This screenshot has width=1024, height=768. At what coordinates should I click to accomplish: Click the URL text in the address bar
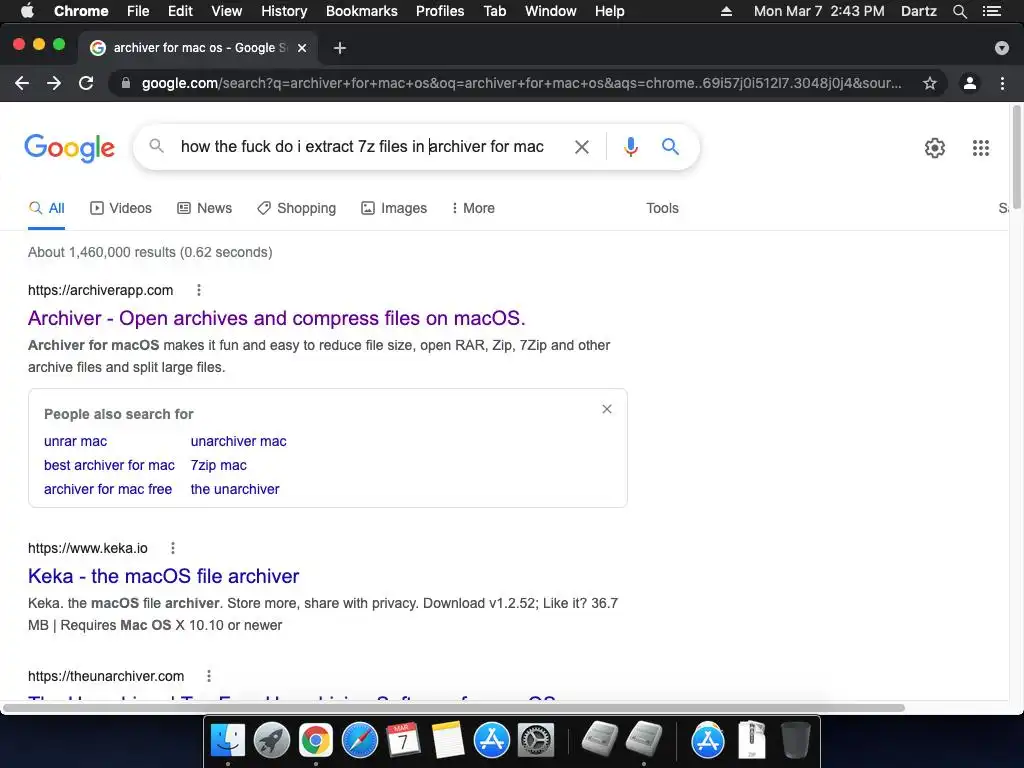click(521, 83)
